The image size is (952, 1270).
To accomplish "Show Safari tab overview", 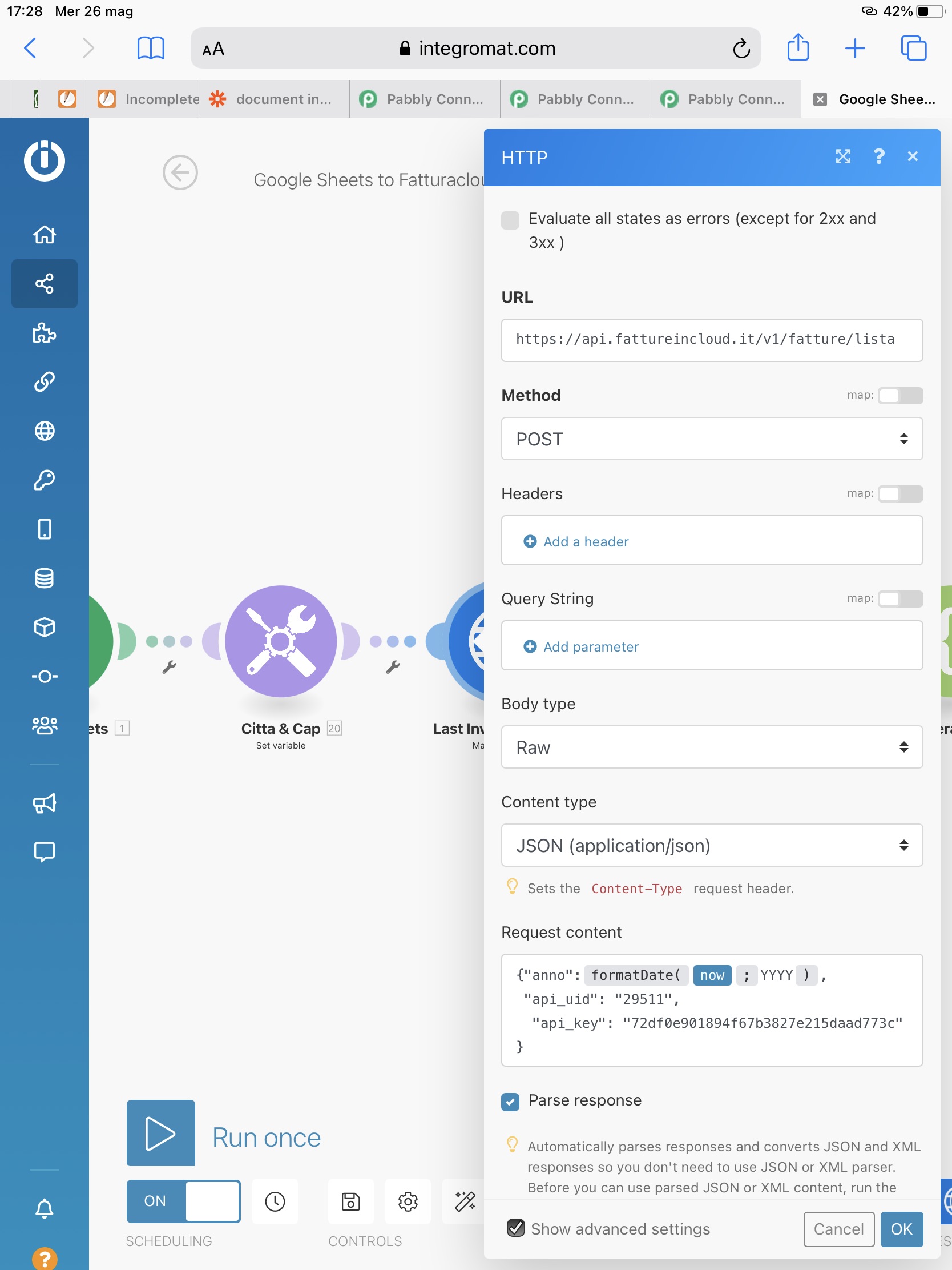I will [914, 48].
